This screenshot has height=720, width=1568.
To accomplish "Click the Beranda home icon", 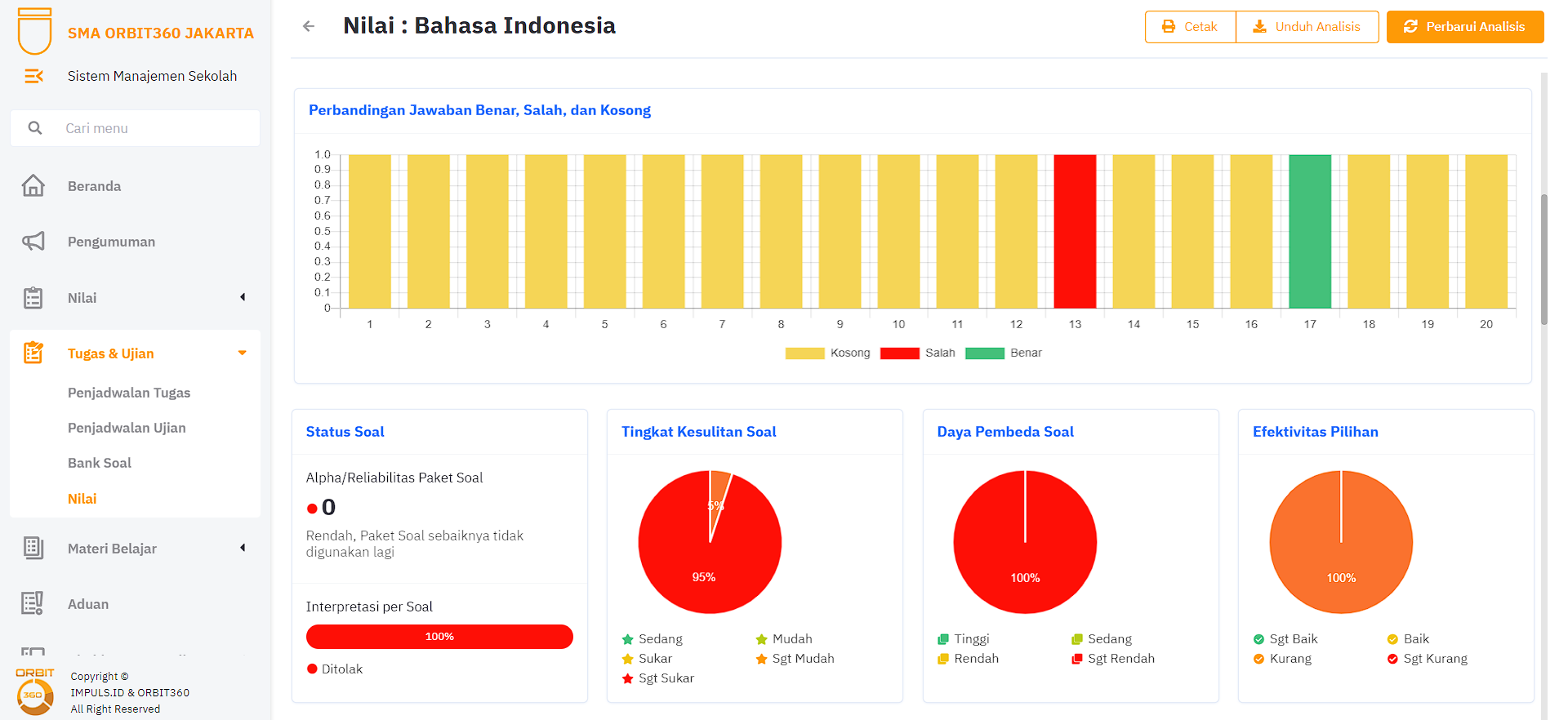I will point(33,186).
